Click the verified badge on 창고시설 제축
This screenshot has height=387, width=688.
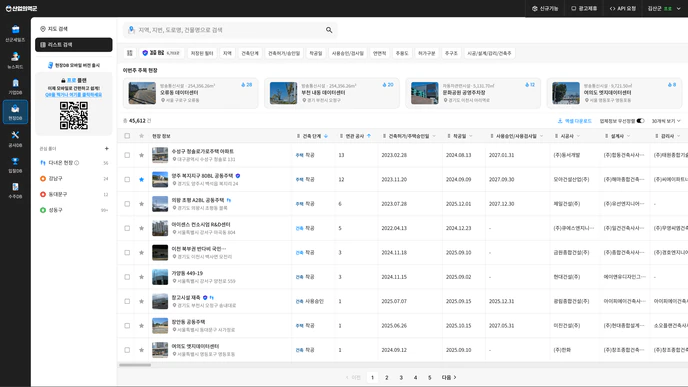coord(205,297)
